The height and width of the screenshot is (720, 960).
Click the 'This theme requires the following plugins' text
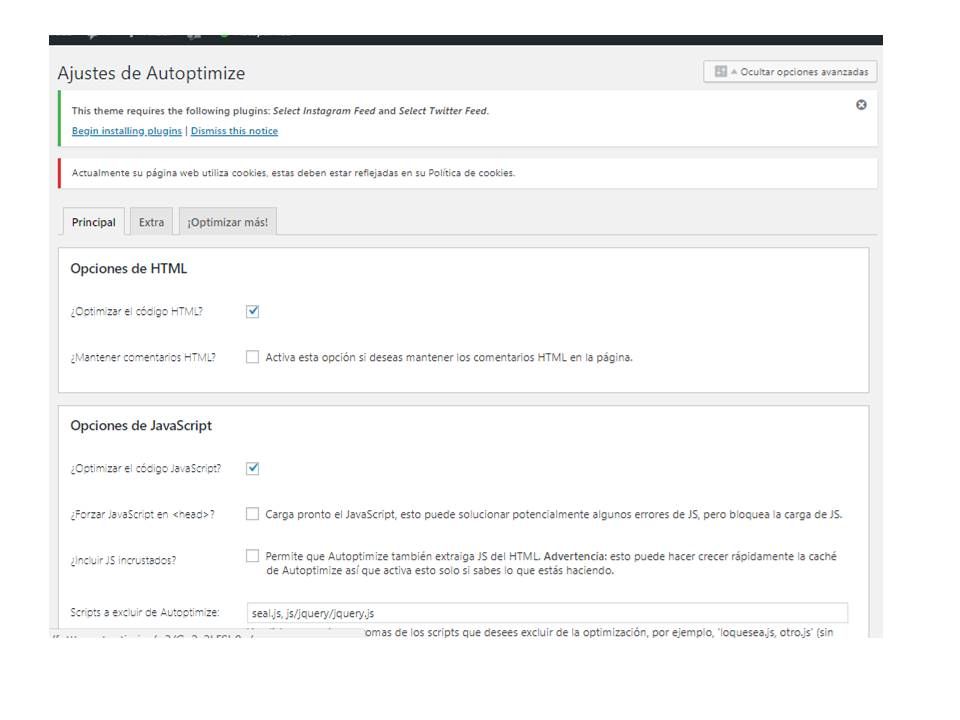pyautogui.click(x=280, y=111)
